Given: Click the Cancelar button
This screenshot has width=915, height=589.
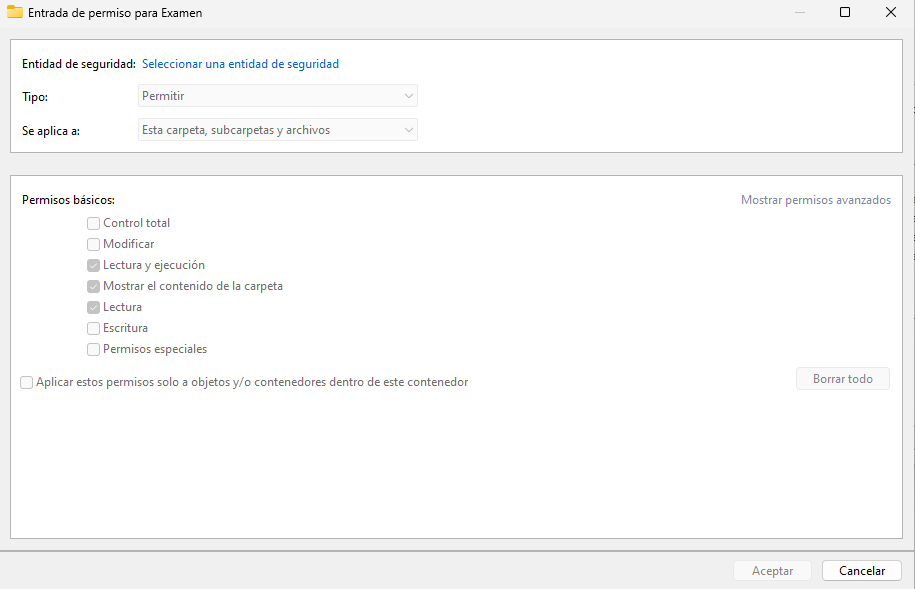Looking at the screenshot, I should pyautogui.click(x=861, y=571).
